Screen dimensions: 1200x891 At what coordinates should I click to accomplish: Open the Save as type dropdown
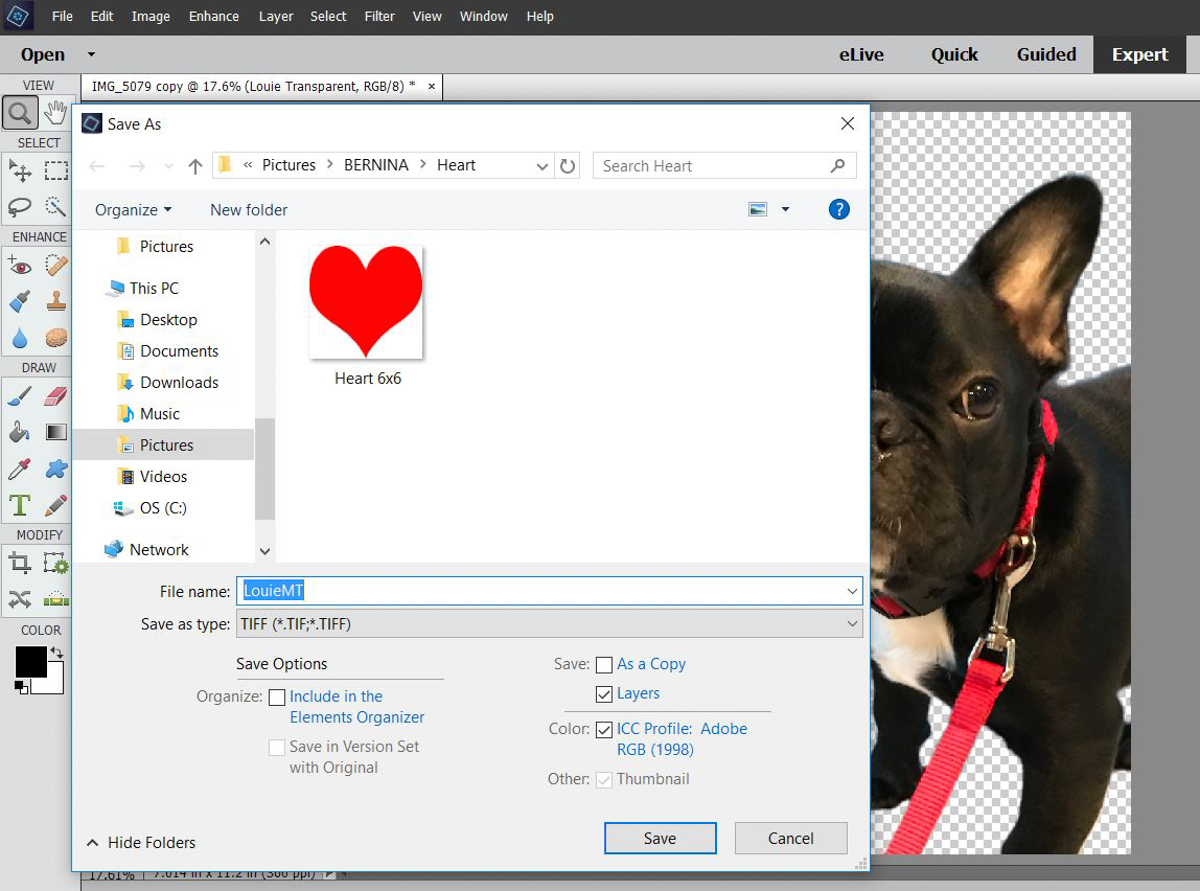pos(549,624)
